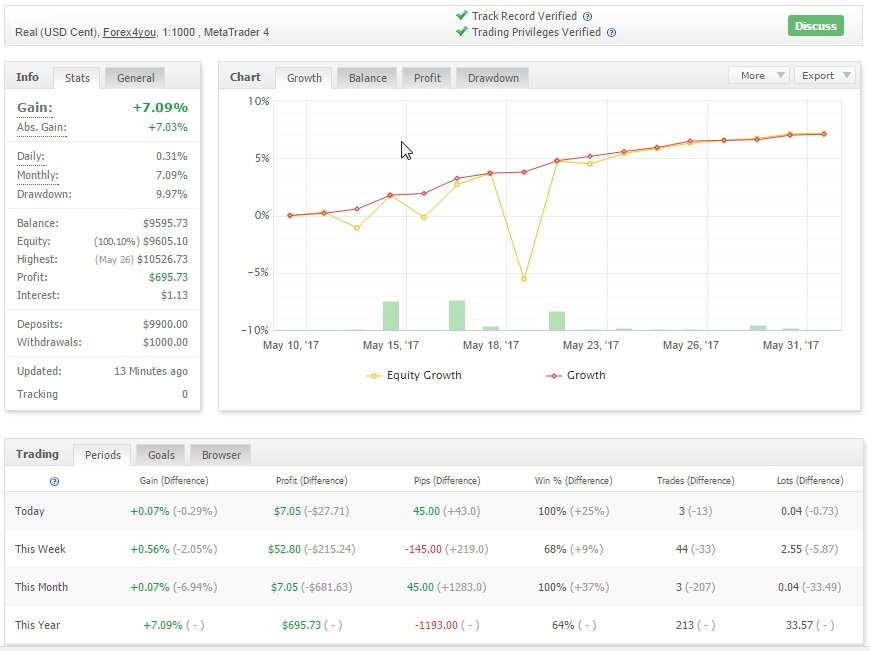Image resolution: width=870 pixels, height=651 pixels.
Task: Click help icon next to Track Record Verified
Action: pyautogui.click(x=587, y=17)
